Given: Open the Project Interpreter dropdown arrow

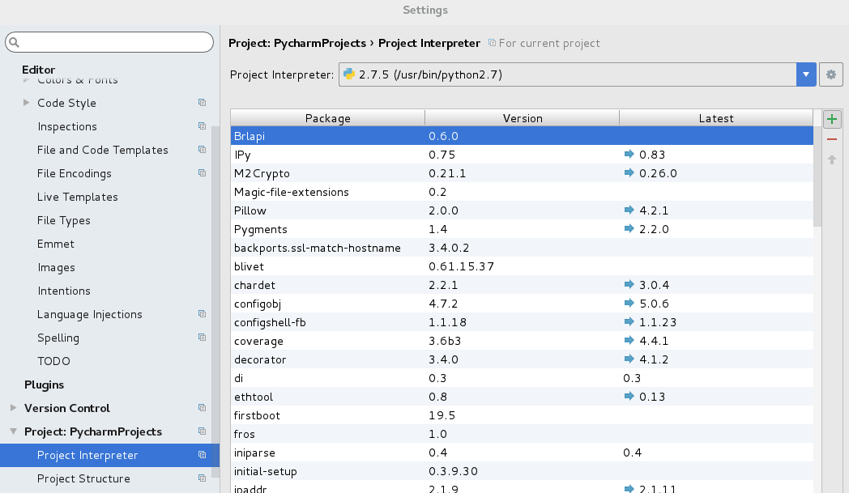Looking at the screenshot, I should point(806,75).
